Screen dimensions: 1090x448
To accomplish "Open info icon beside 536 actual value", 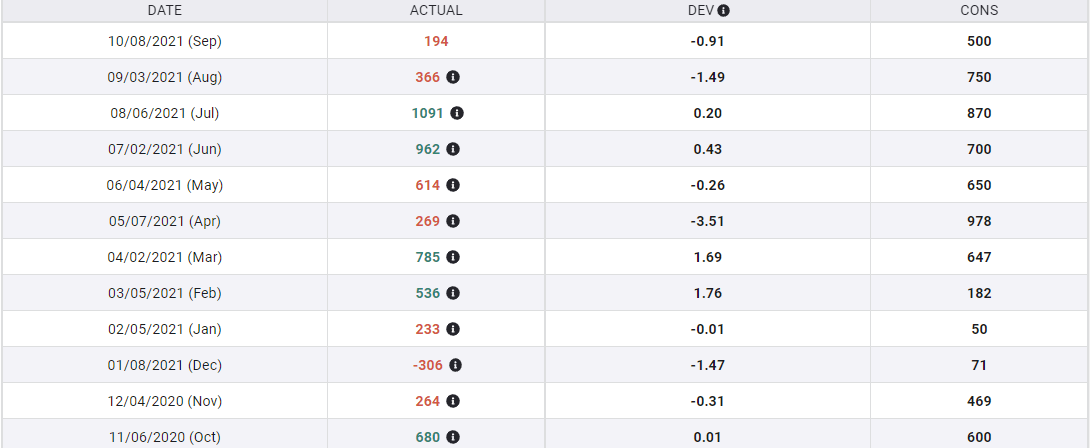I will pyautogui.click(x=453, y=293).
